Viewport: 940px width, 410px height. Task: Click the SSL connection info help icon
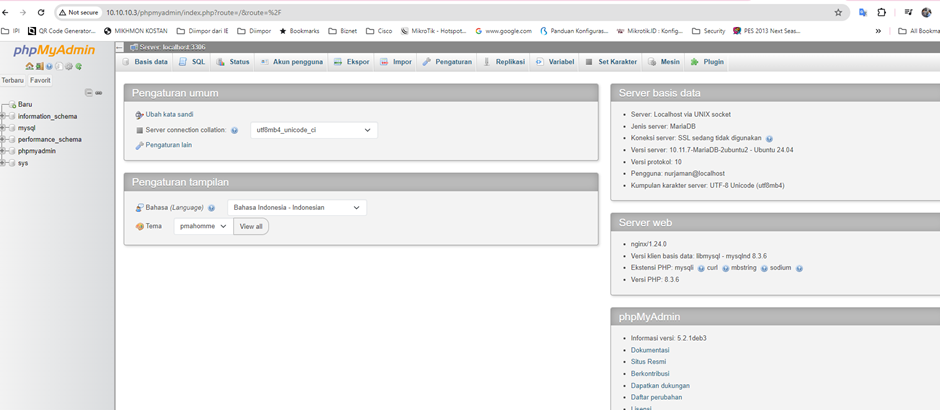(769, 139)
